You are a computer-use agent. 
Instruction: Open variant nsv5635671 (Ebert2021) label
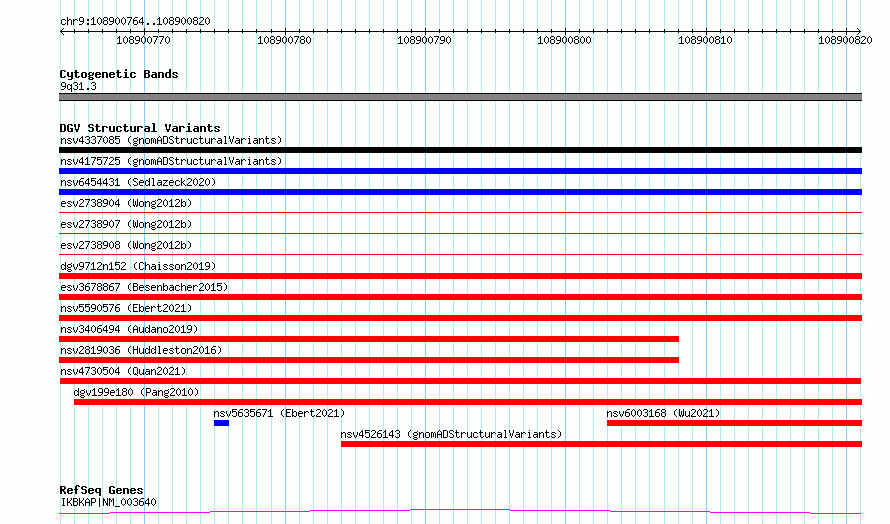[x=279, y=413]
